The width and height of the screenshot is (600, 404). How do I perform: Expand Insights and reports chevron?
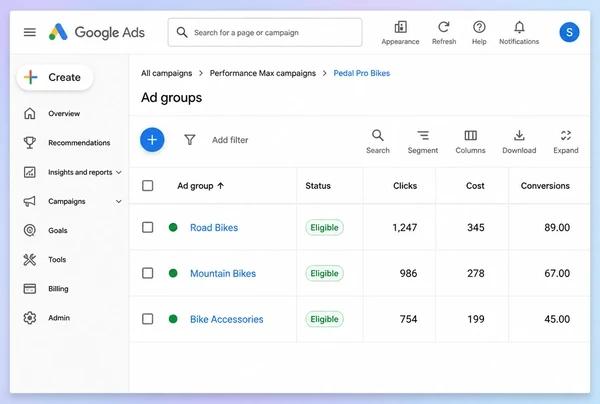click(119, 173)
